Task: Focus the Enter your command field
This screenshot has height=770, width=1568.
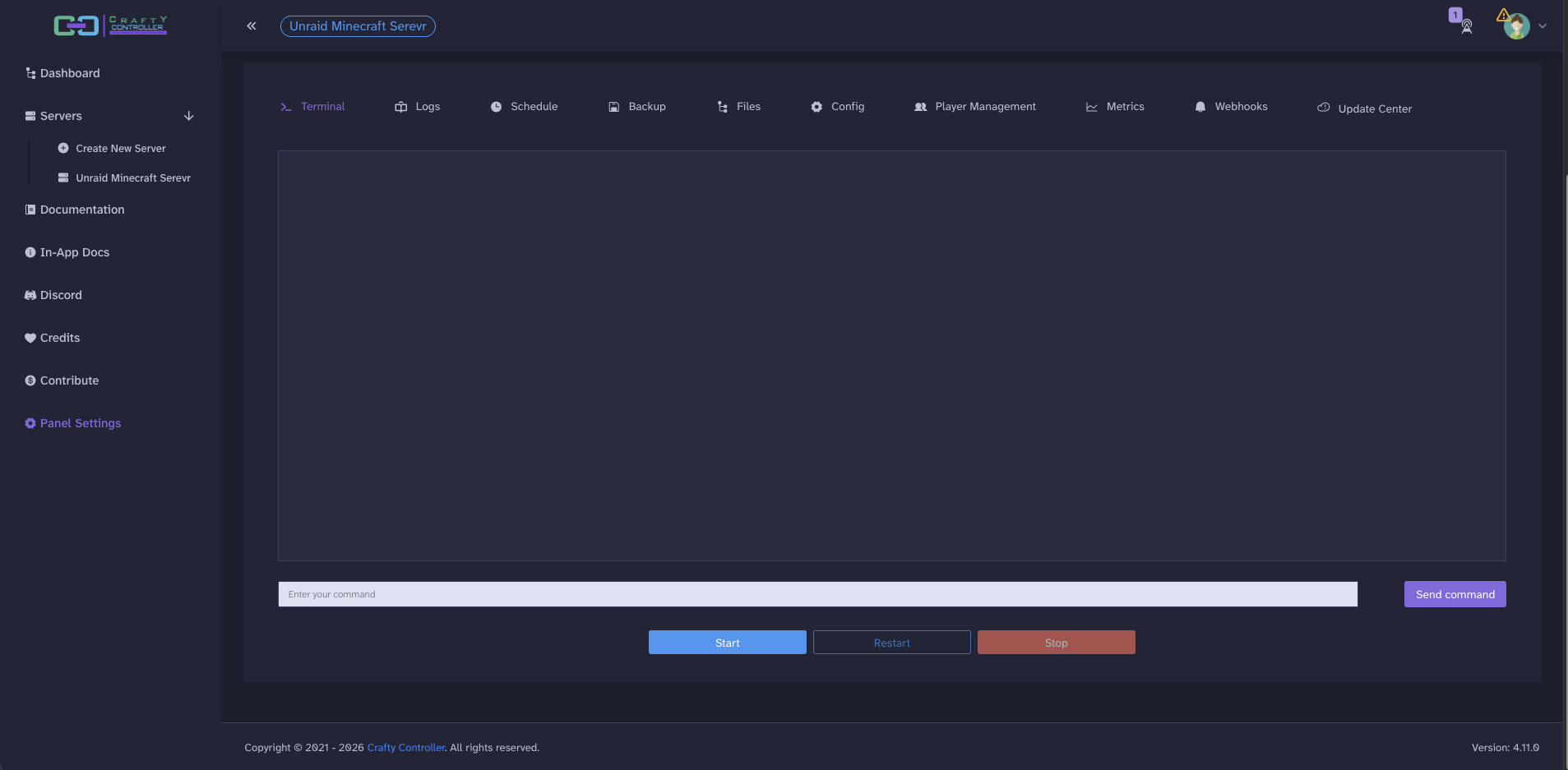Action: pos(818,594)
